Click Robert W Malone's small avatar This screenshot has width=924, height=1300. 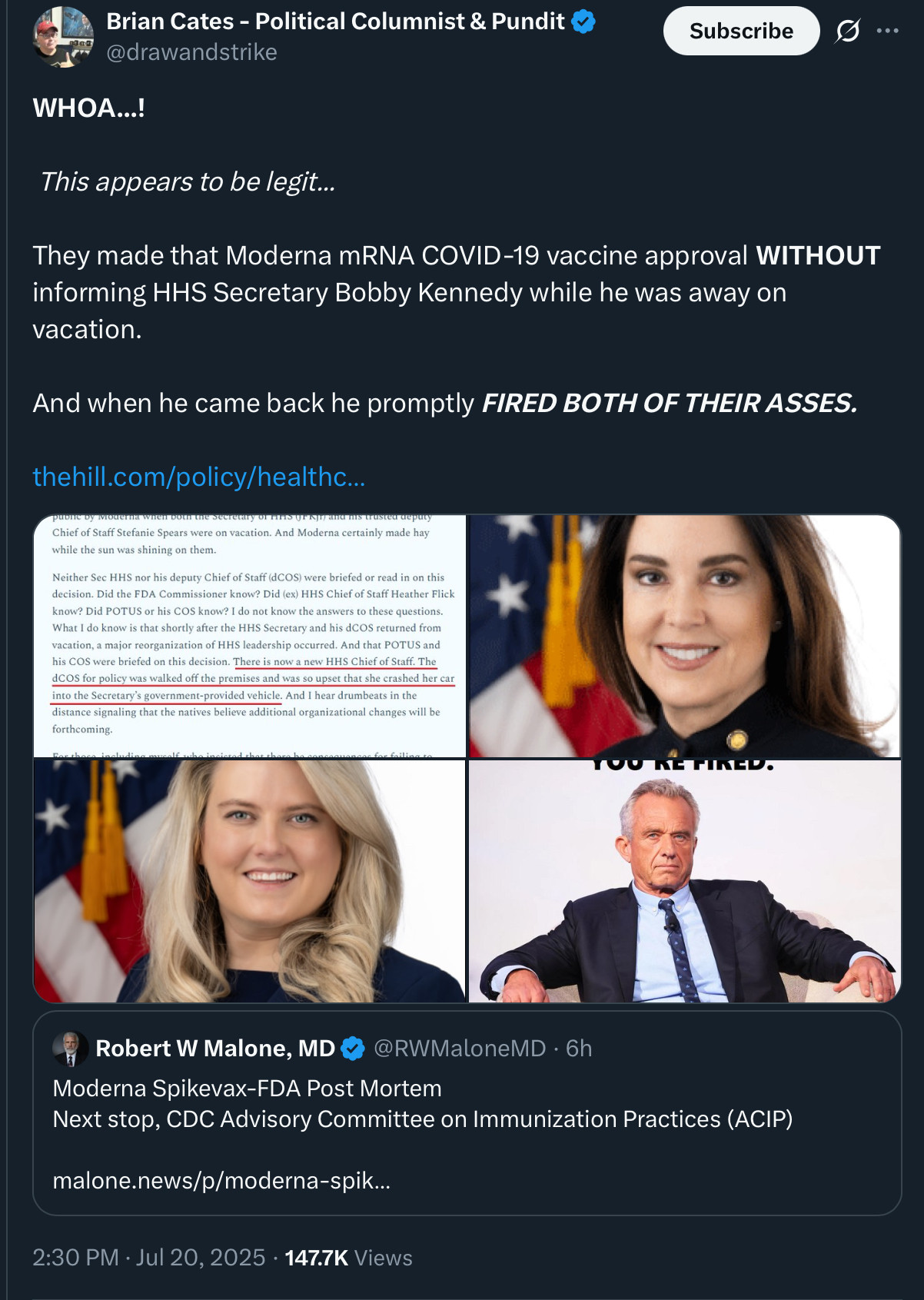[x=70, y=1049]
